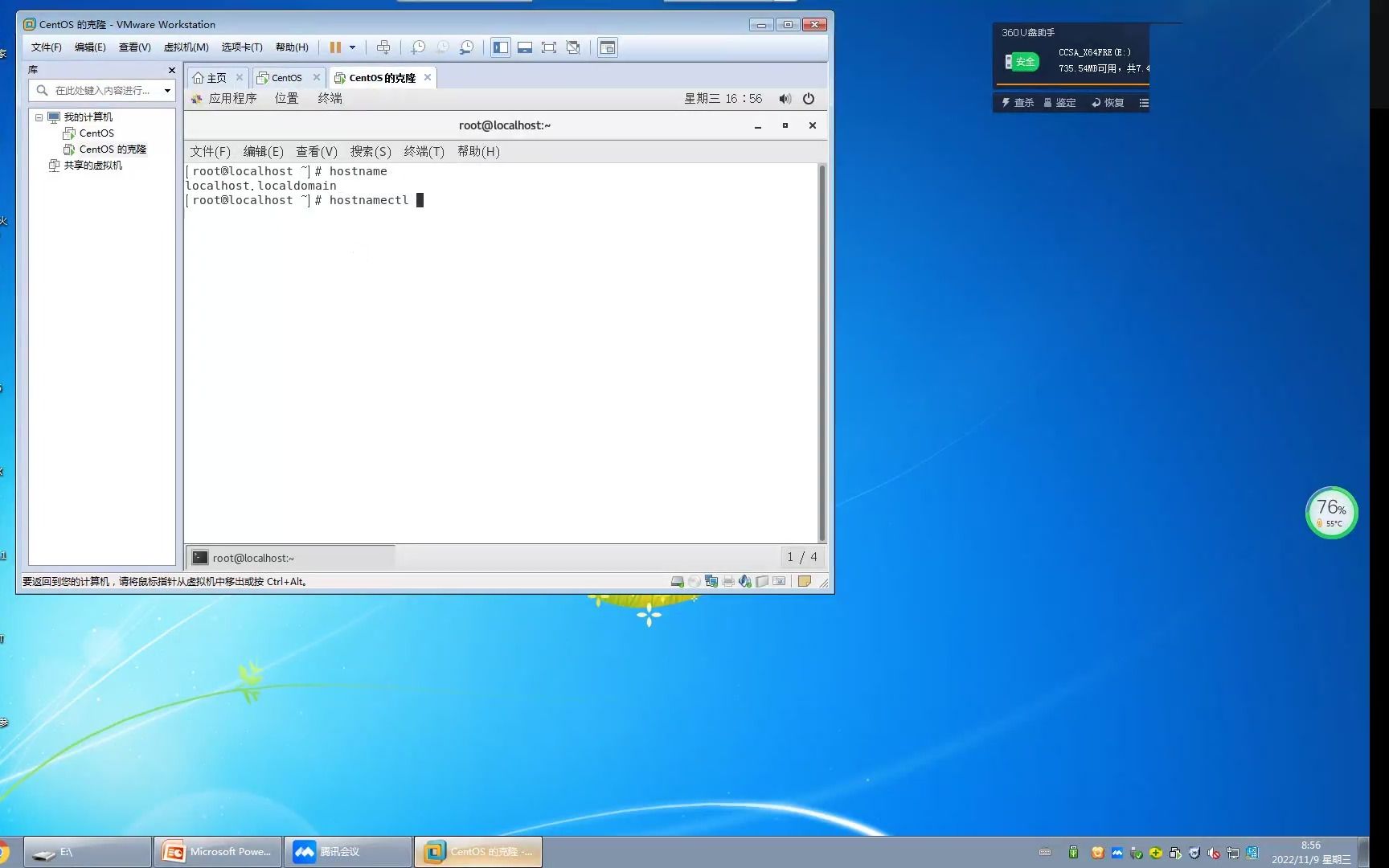
Task: Open the 虚拟机(M) menu
Action: (x=186, y=47)
